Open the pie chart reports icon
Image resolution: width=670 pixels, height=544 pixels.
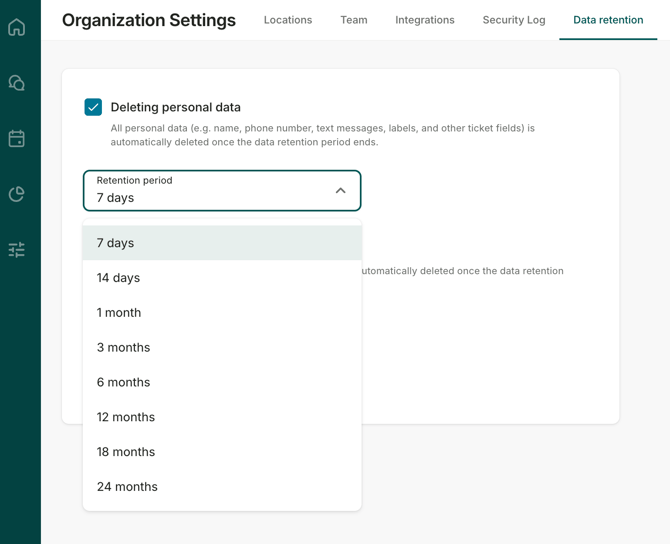pyautogui.click(x=17, y=194)
